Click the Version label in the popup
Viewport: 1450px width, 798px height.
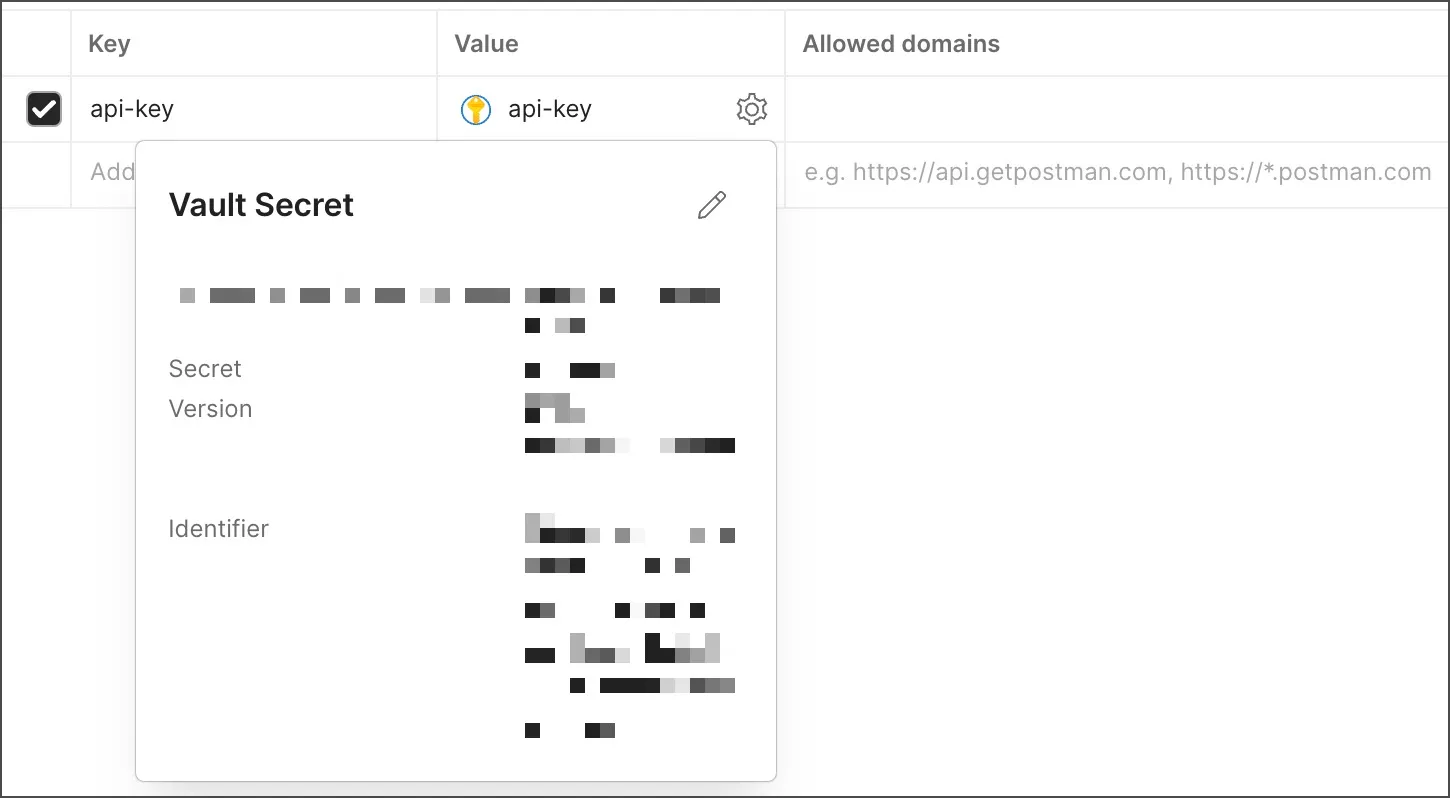pos(210,409)
